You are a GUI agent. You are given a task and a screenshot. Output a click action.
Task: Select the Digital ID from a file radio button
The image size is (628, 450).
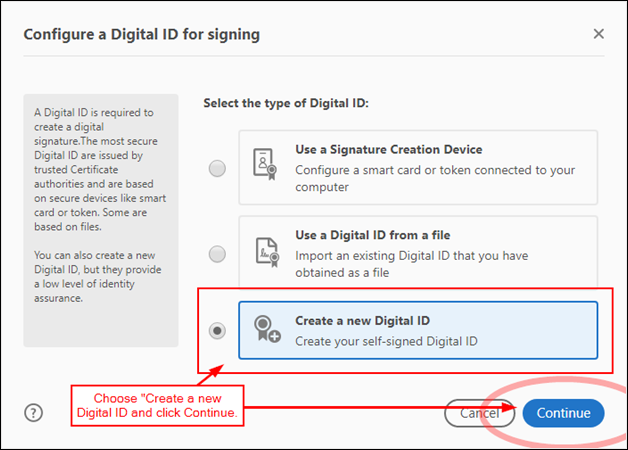217,254
